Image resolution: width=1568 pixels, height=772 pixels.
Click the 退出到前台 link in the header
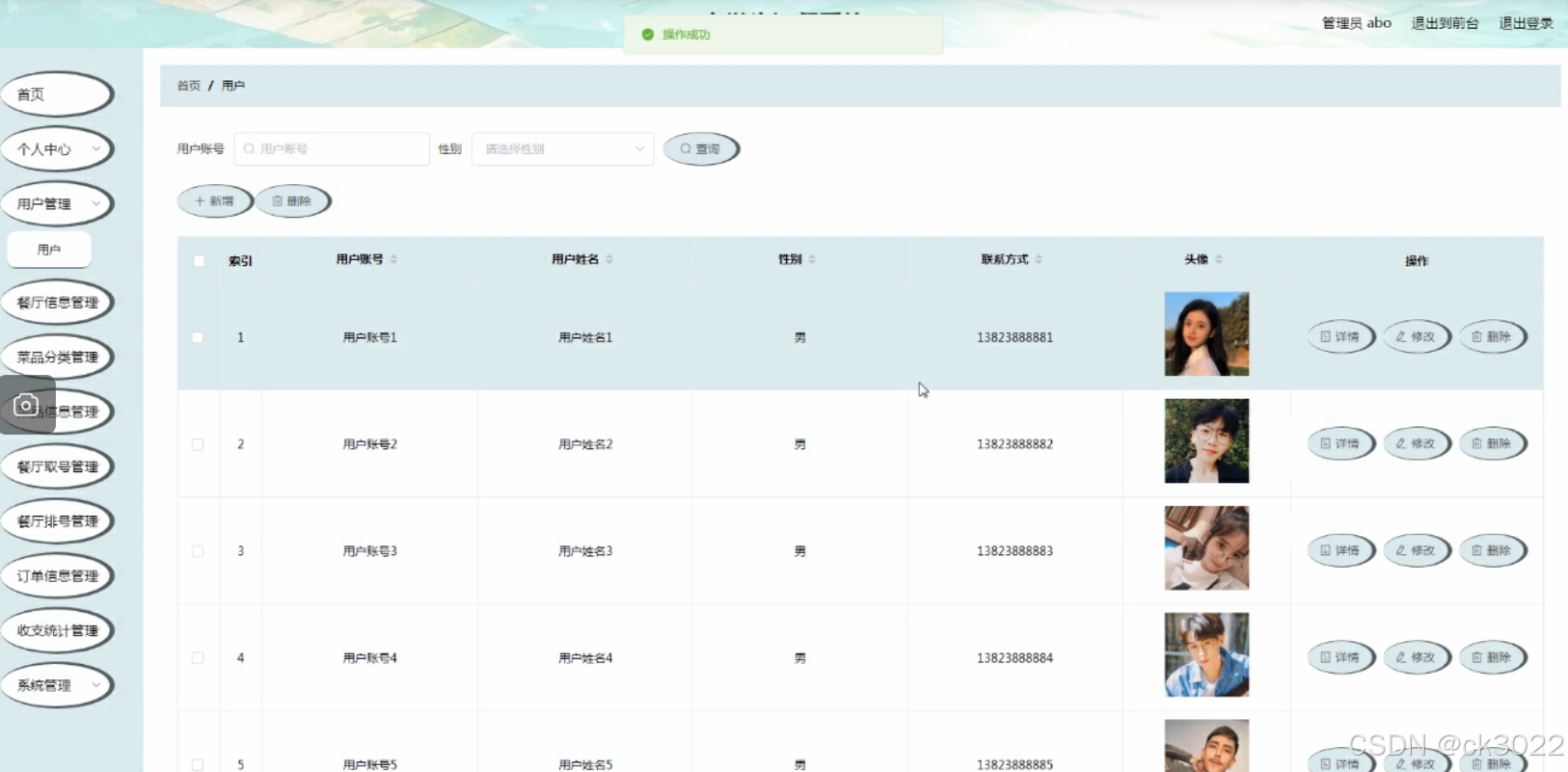1445,23
